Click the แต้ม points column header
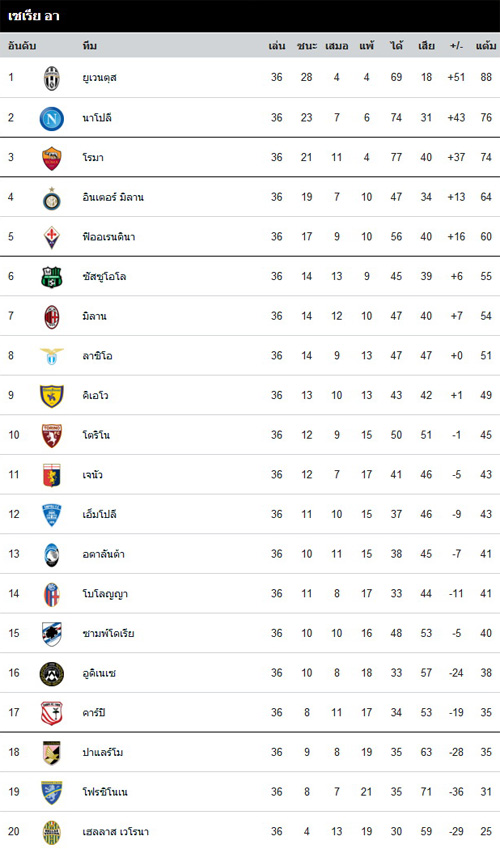 pos(485,46)
